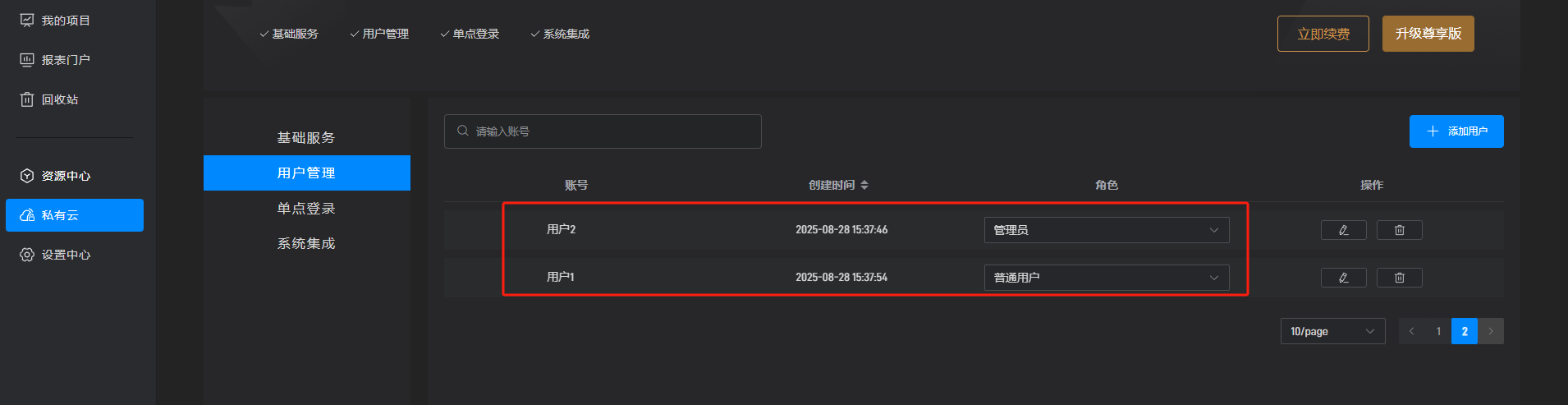1568x405 pixels.
Task: Select the 系统集成 side tab
Action: click(306, 244)
